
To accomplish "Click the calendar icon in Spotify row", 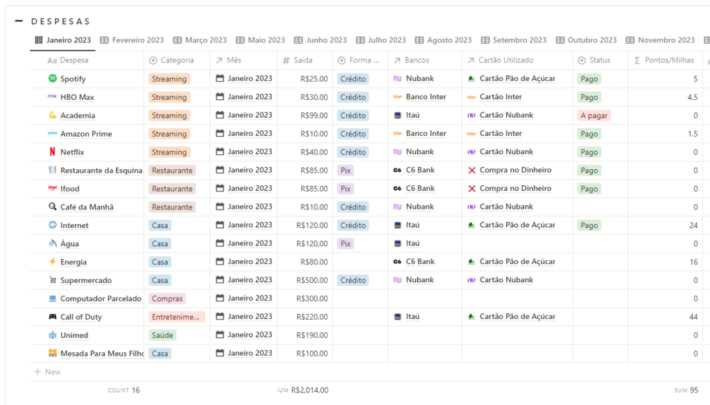I will (220, 79).
